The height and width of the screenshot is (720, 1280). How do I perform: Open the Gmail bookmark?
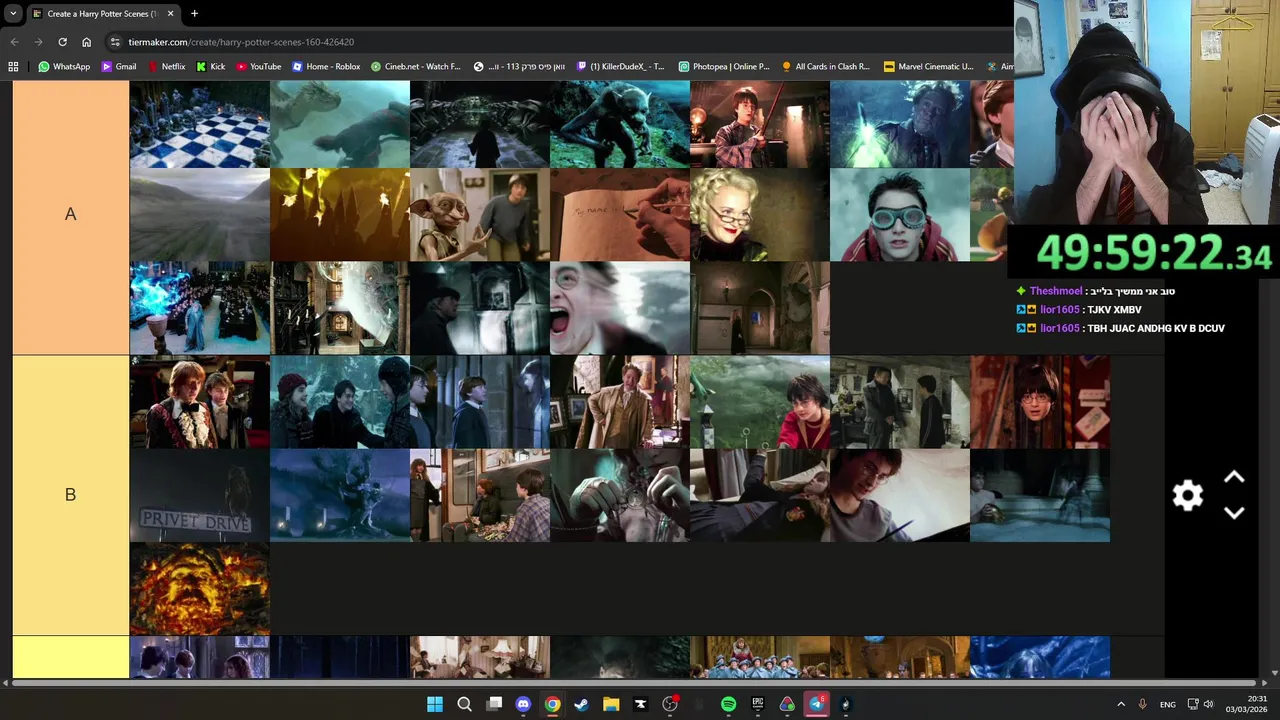[119, 67]
